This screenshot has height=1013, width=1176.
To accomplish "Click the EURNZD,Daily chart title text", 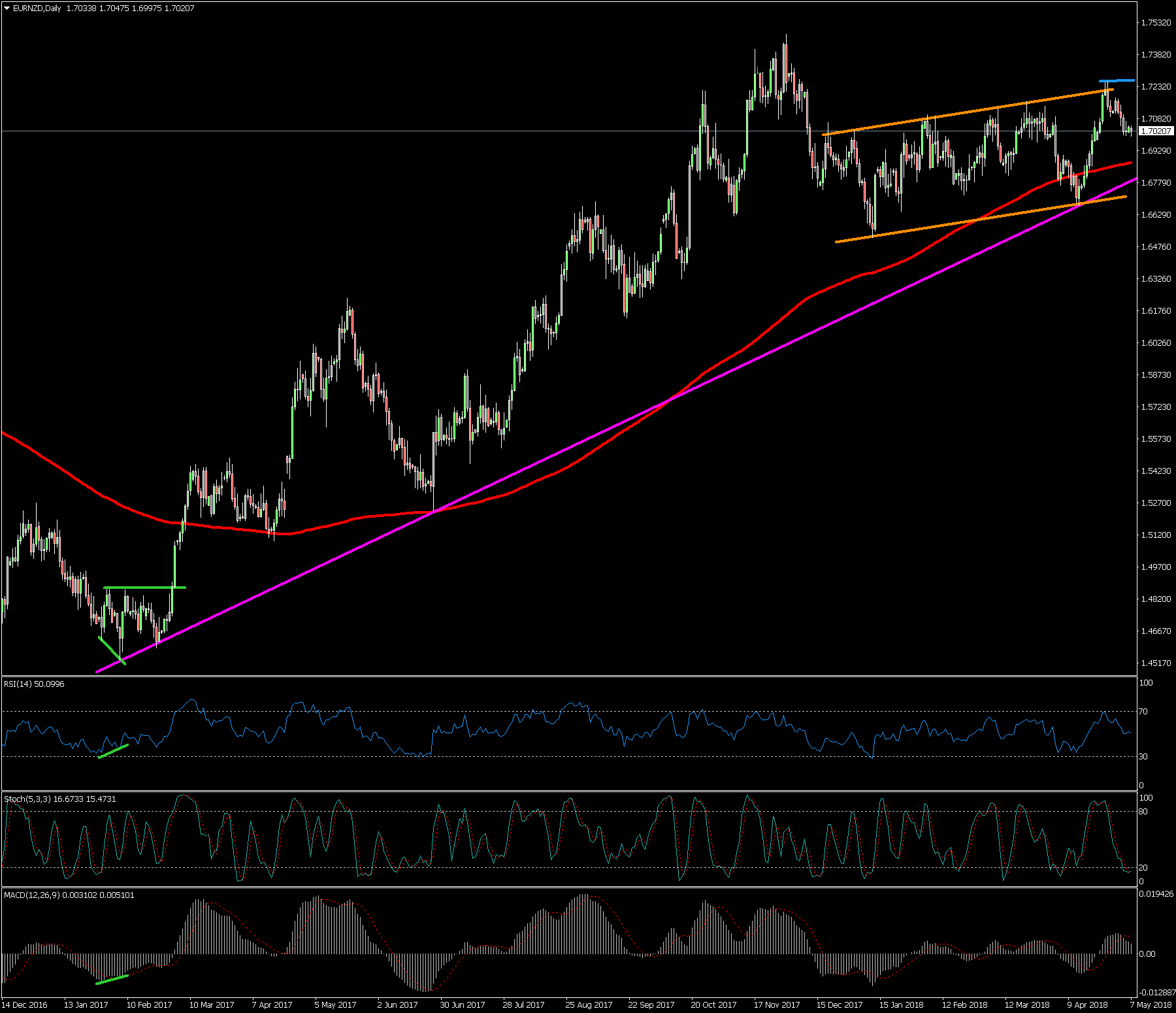I will click(37, 8).
